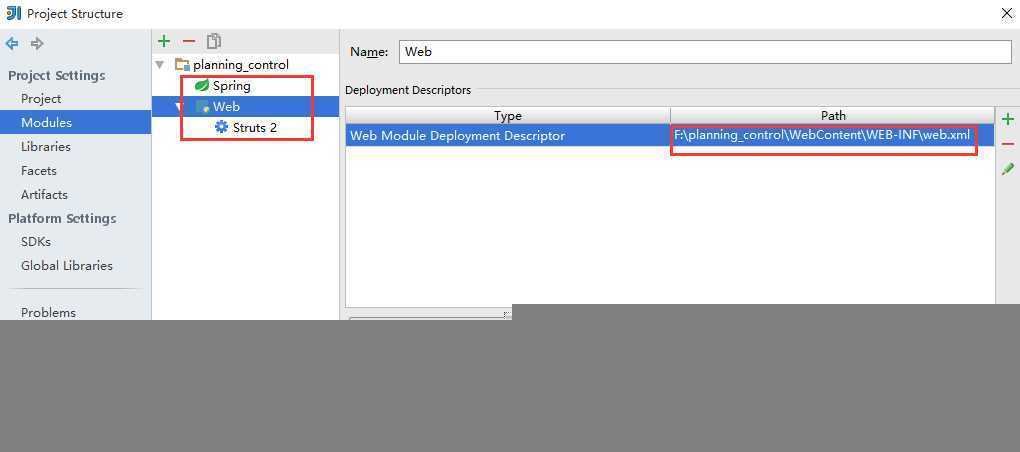
Task: Select the Spring facet in tree
Action: pos(232,85)
